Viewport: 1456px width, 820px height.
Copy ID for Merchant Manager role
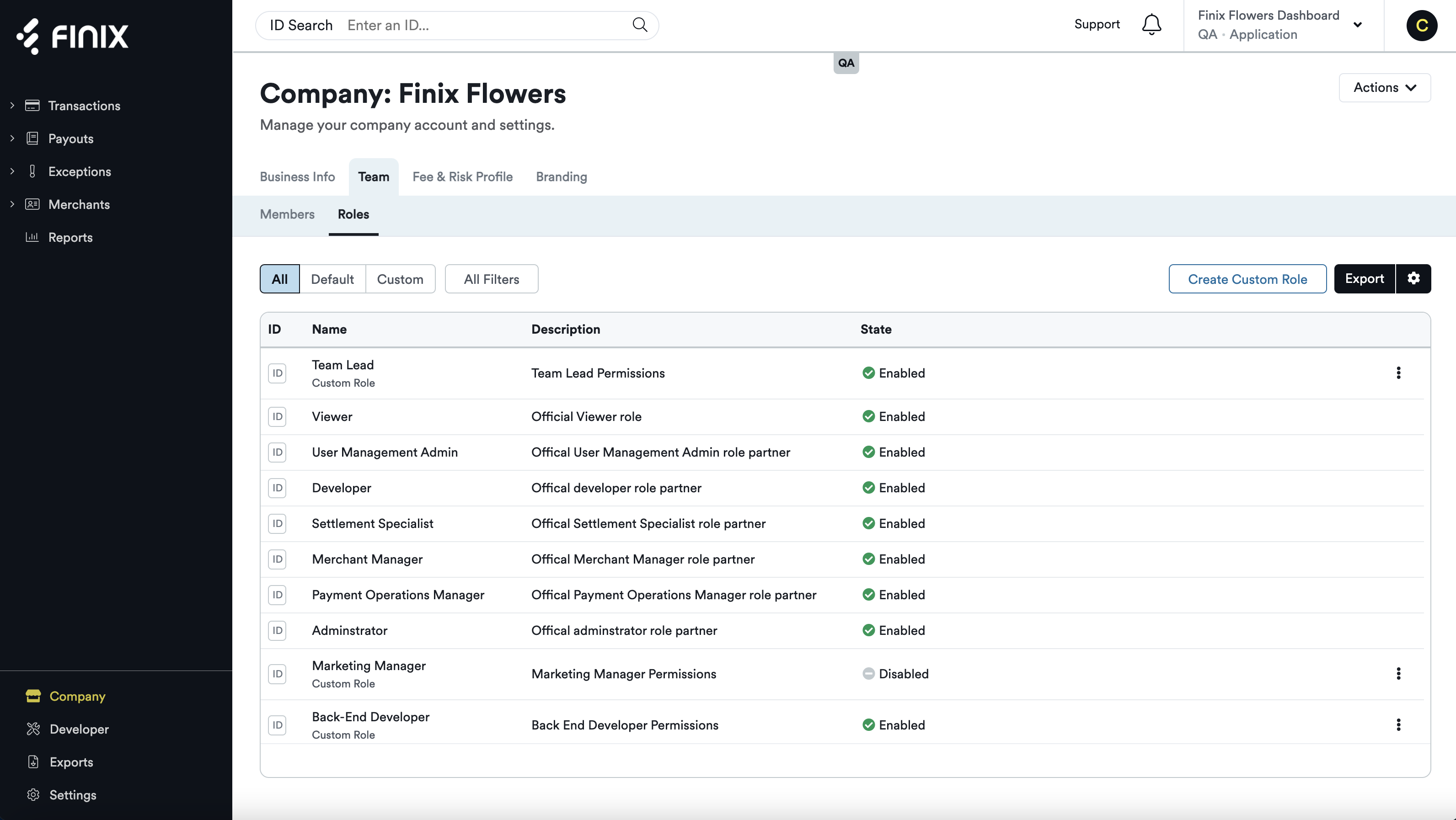[277, 559]
